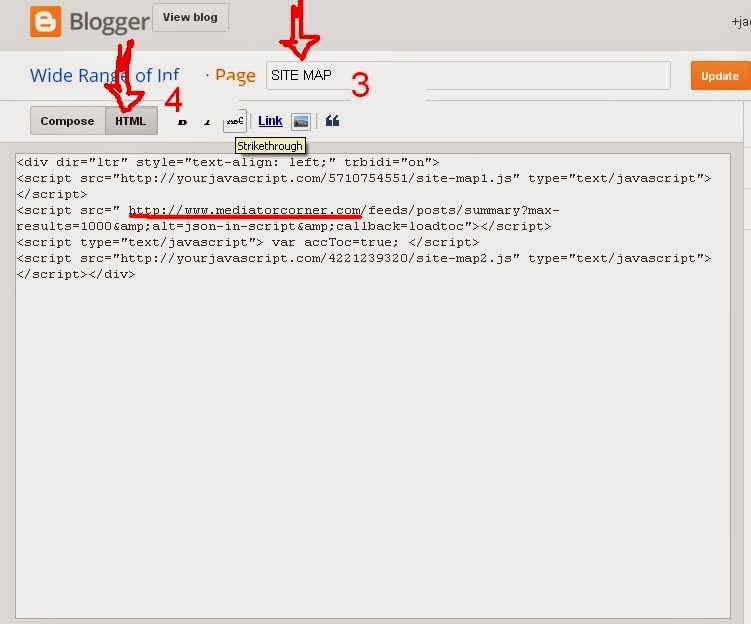Toggle italic formatting in toolbar
This screenshot has height=624, width=751.
tap(207, 123)
